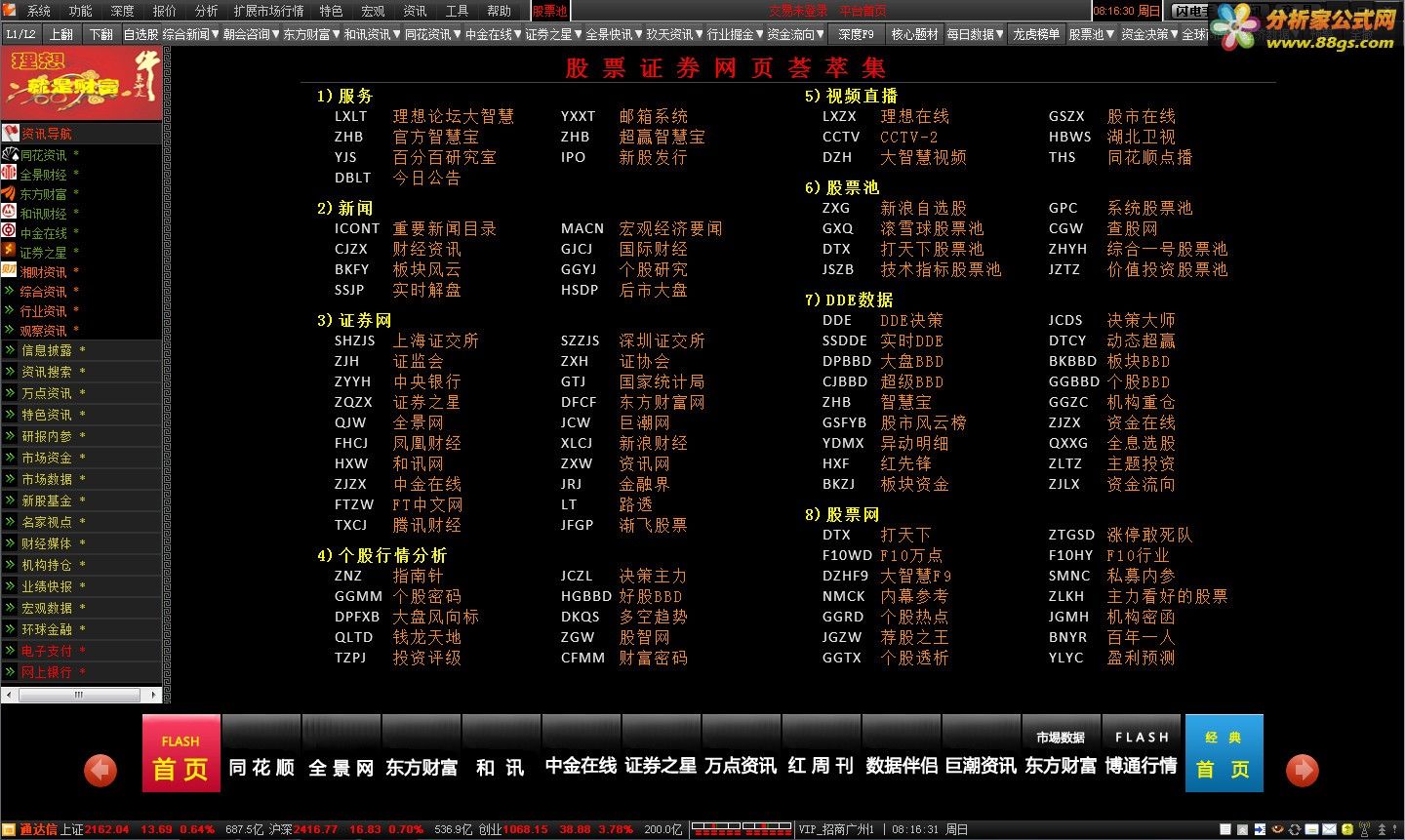Image resolution: width=1405 pixels, height=840 pixels.
Task: Open the 东方财富网 link
Action: (x=662, y=402)
